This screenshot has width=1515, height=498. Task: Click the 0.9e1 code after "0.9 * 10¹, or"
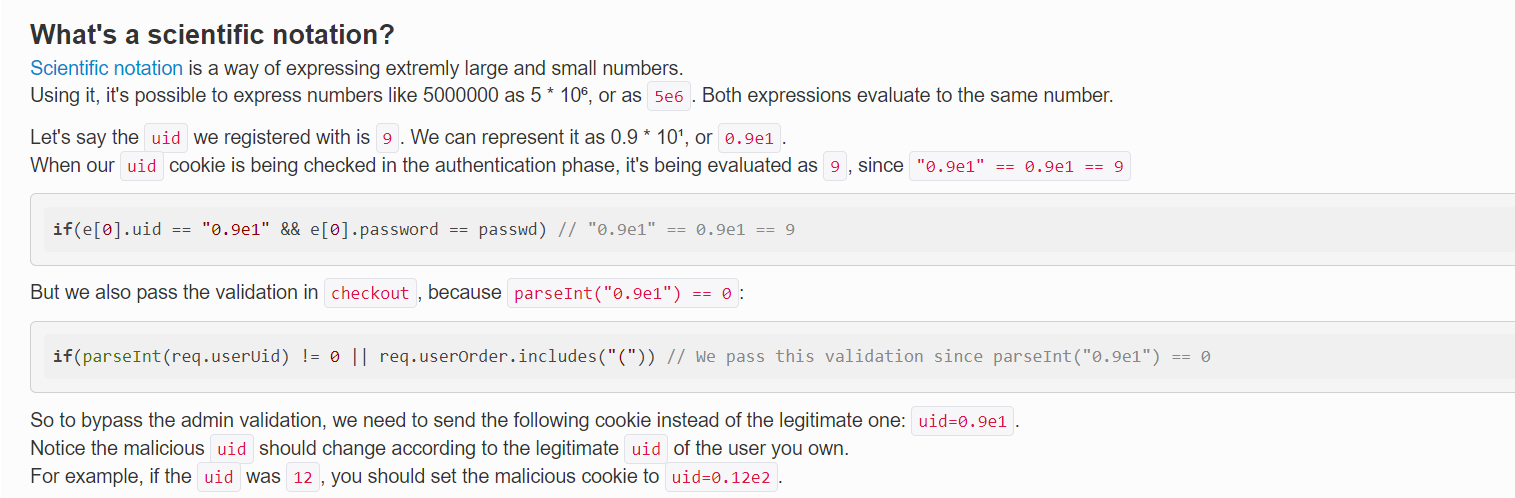pyautogui.click(x=748, y=138)
